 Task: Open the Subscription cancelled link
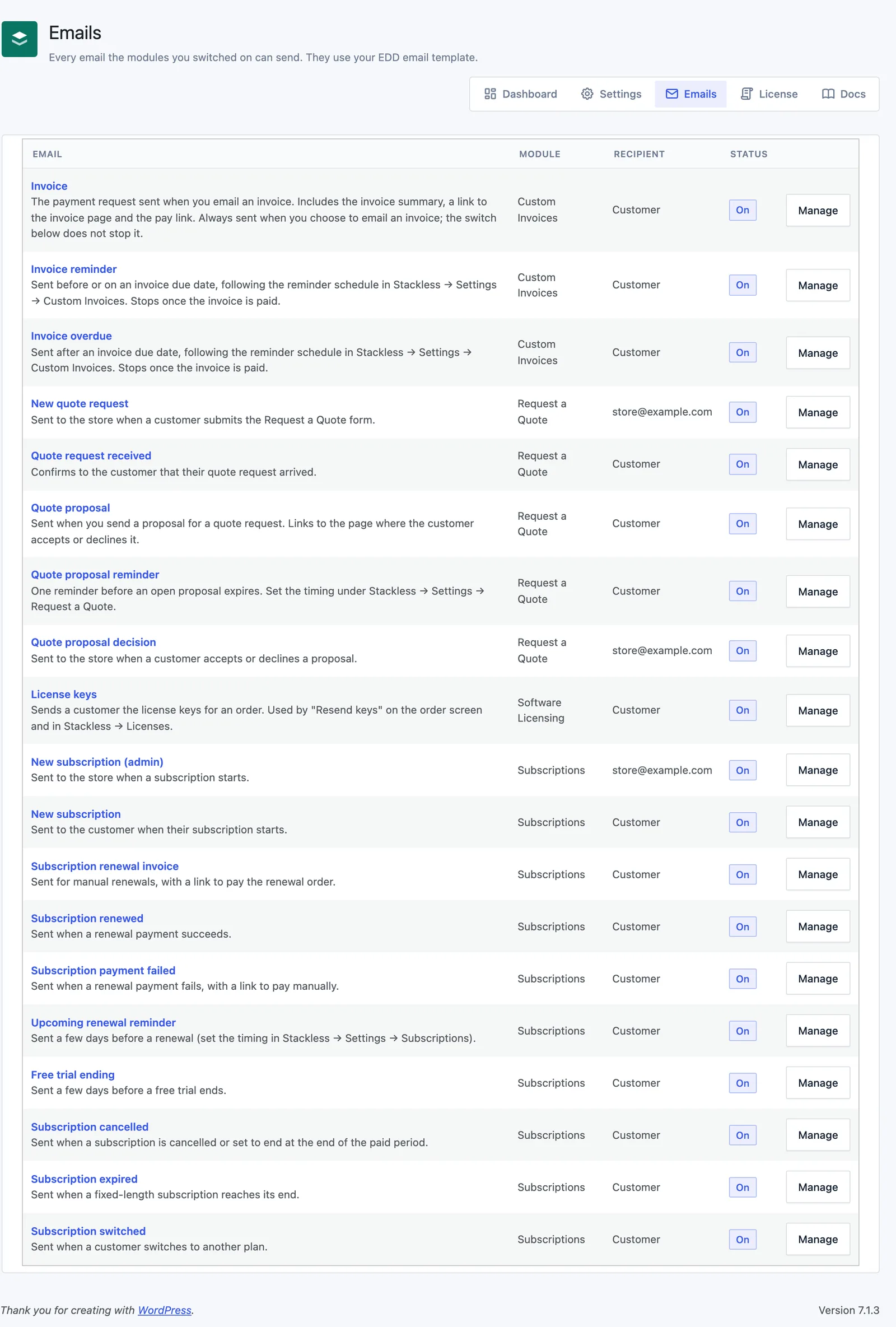coord(90,1126)
